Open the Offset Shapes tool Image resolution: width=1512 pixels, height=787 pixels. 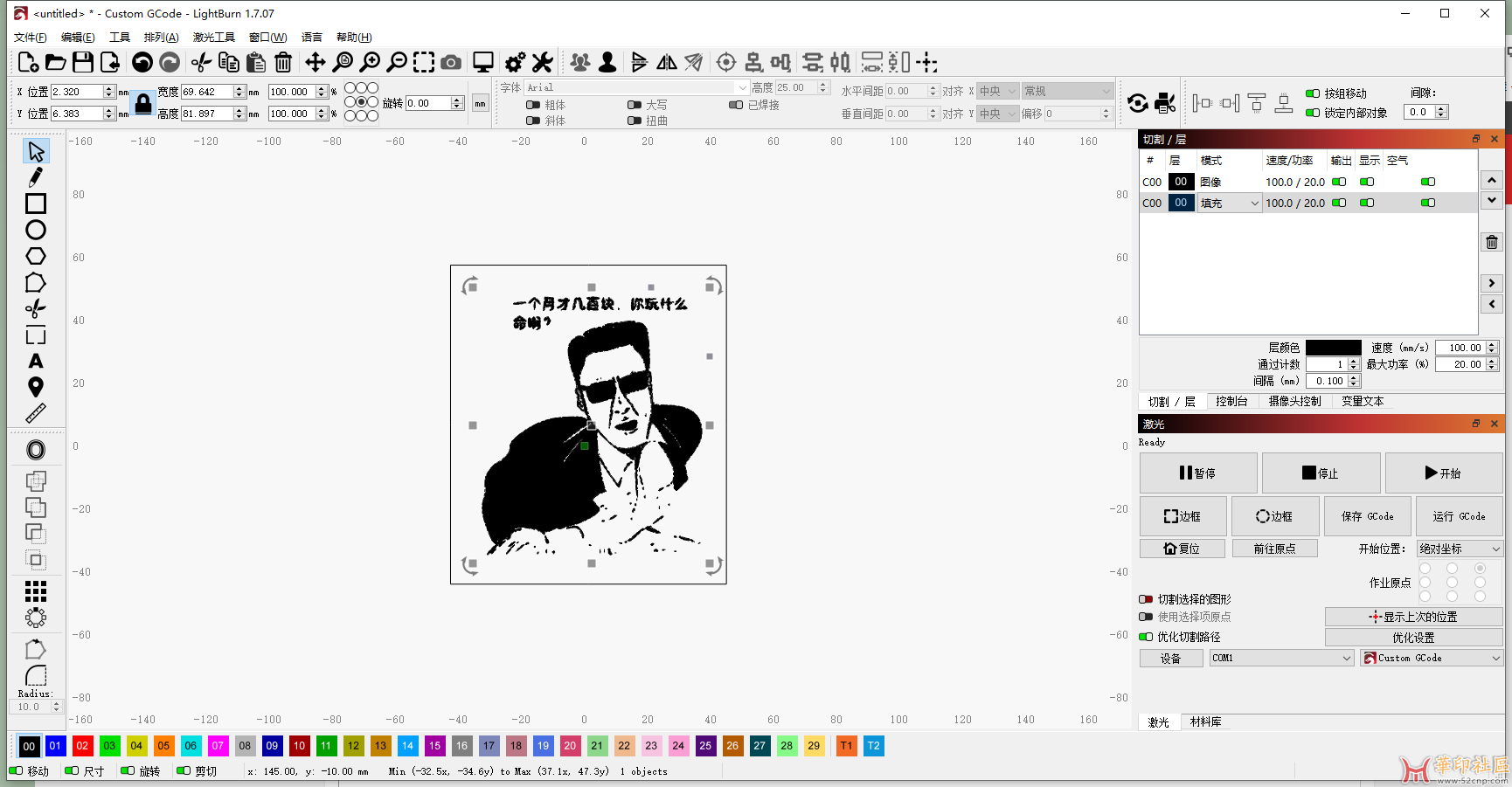(x=36, y=450)
